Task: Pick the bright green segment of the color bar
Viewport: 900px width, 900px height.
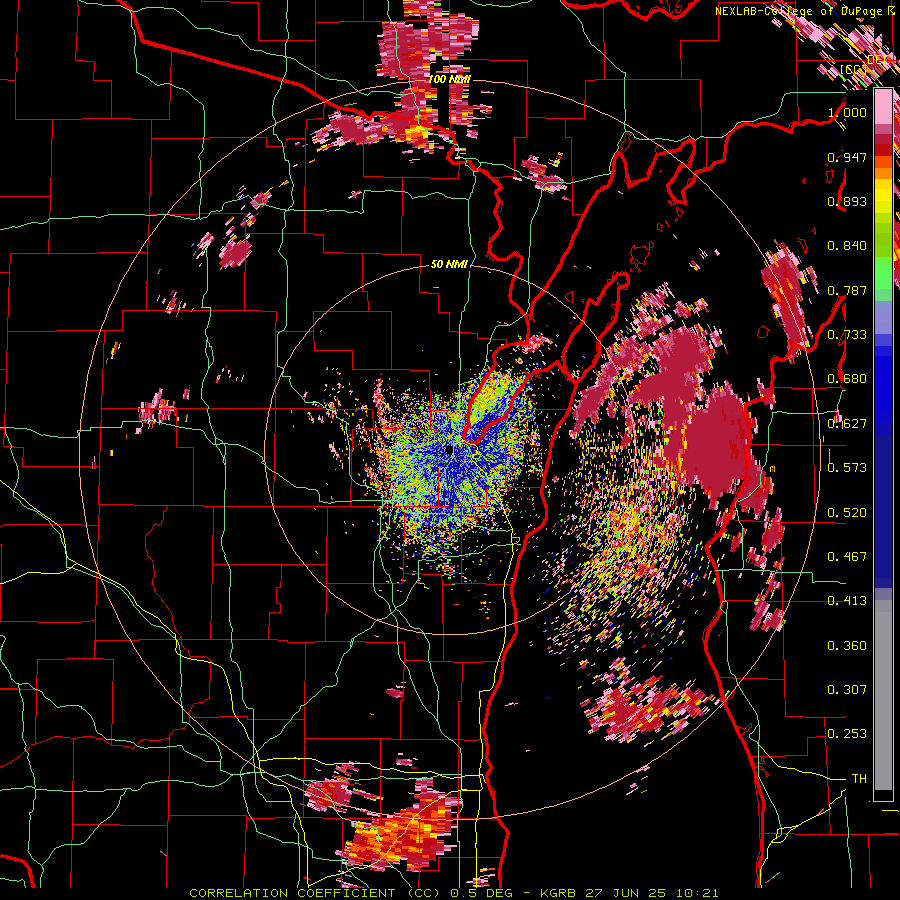Action: [883, 273]
